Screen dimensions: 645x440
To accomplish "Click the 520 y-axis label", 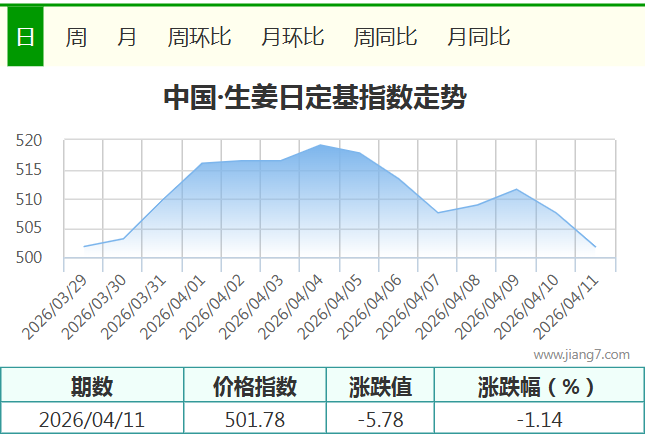I will 30,141.
